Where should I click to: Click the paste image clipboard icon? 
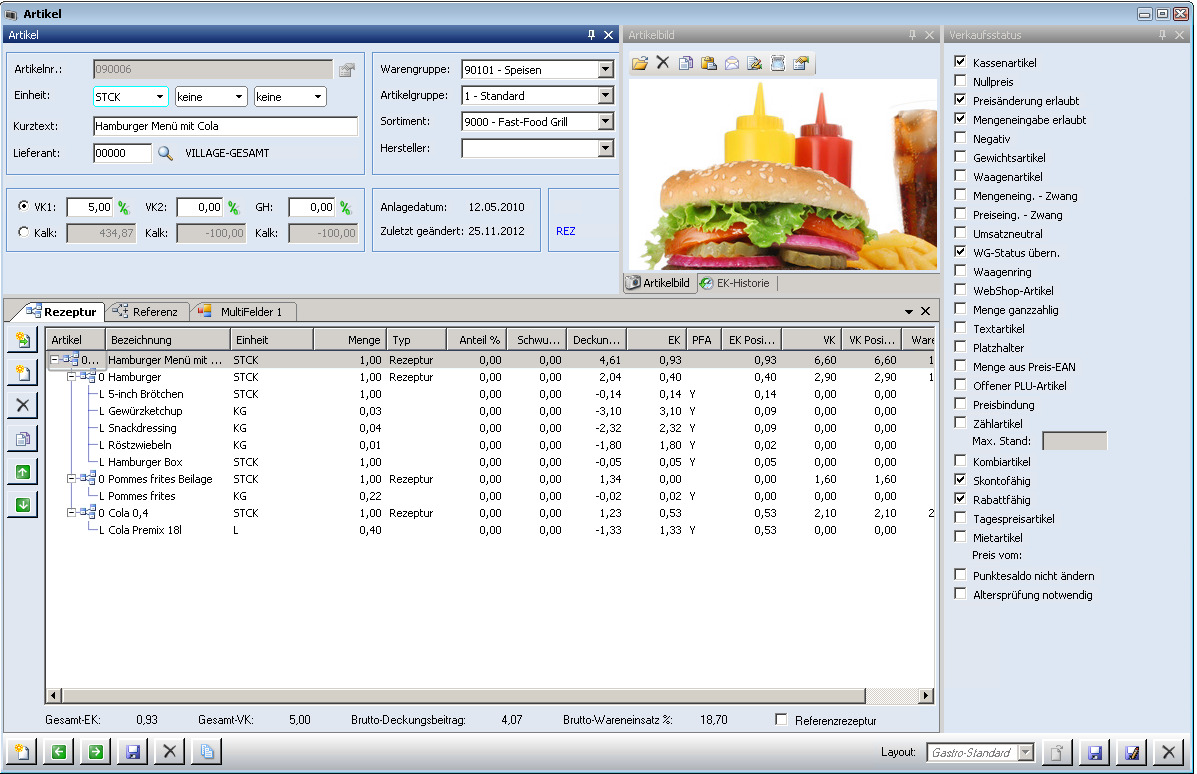click(x=709, y=63)
